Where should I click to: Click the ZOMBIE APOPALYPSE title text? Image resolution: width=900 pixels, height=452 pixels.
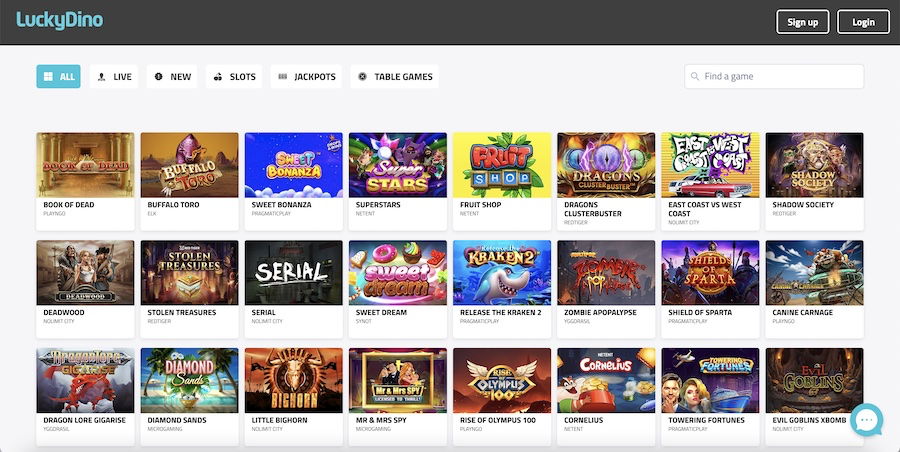[x=600, y=312]
